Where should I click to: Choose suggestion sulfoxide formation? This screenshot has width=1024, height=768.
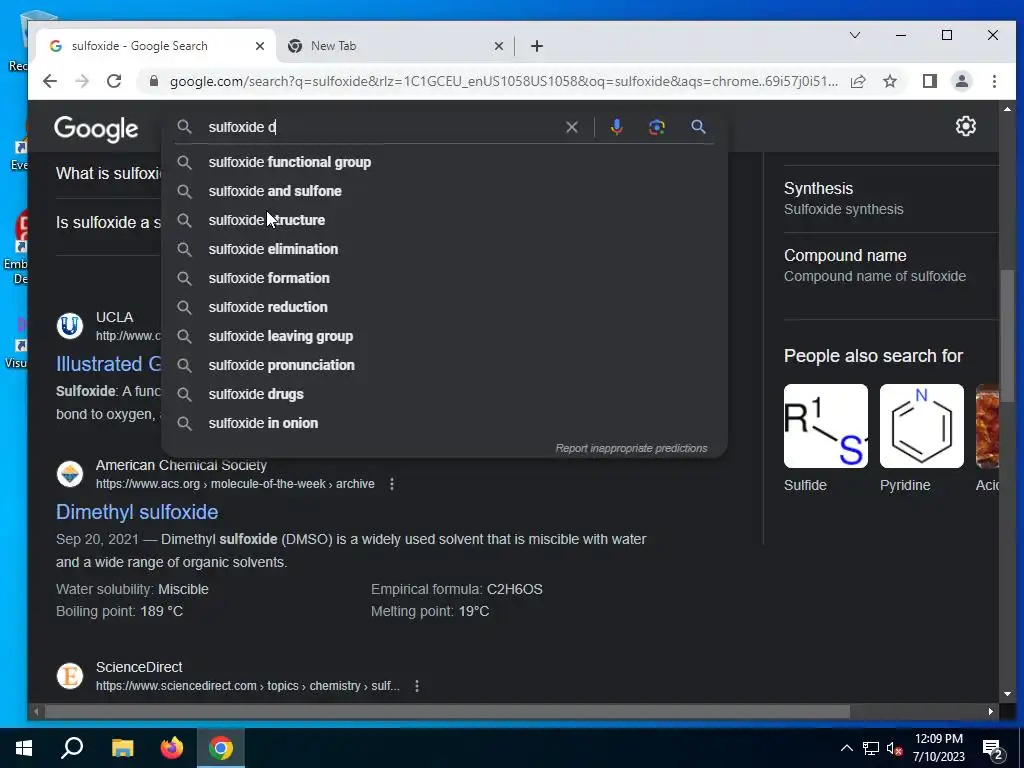click(444, 278)
